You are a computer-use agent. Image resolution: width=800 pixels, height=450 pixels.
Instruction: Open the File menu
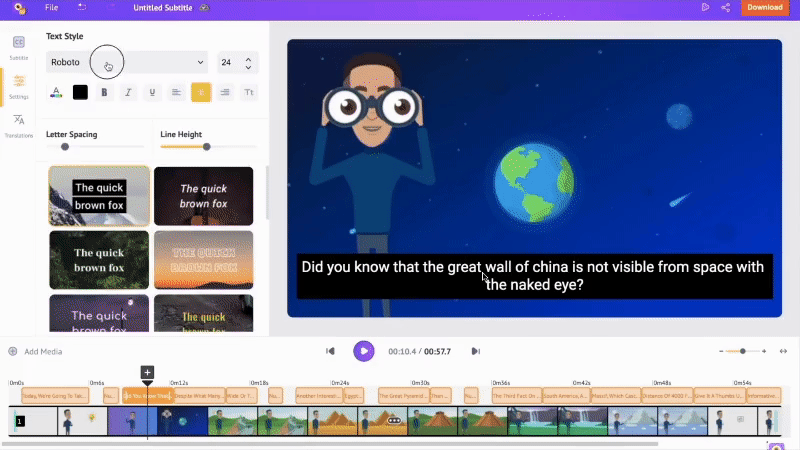51,7
